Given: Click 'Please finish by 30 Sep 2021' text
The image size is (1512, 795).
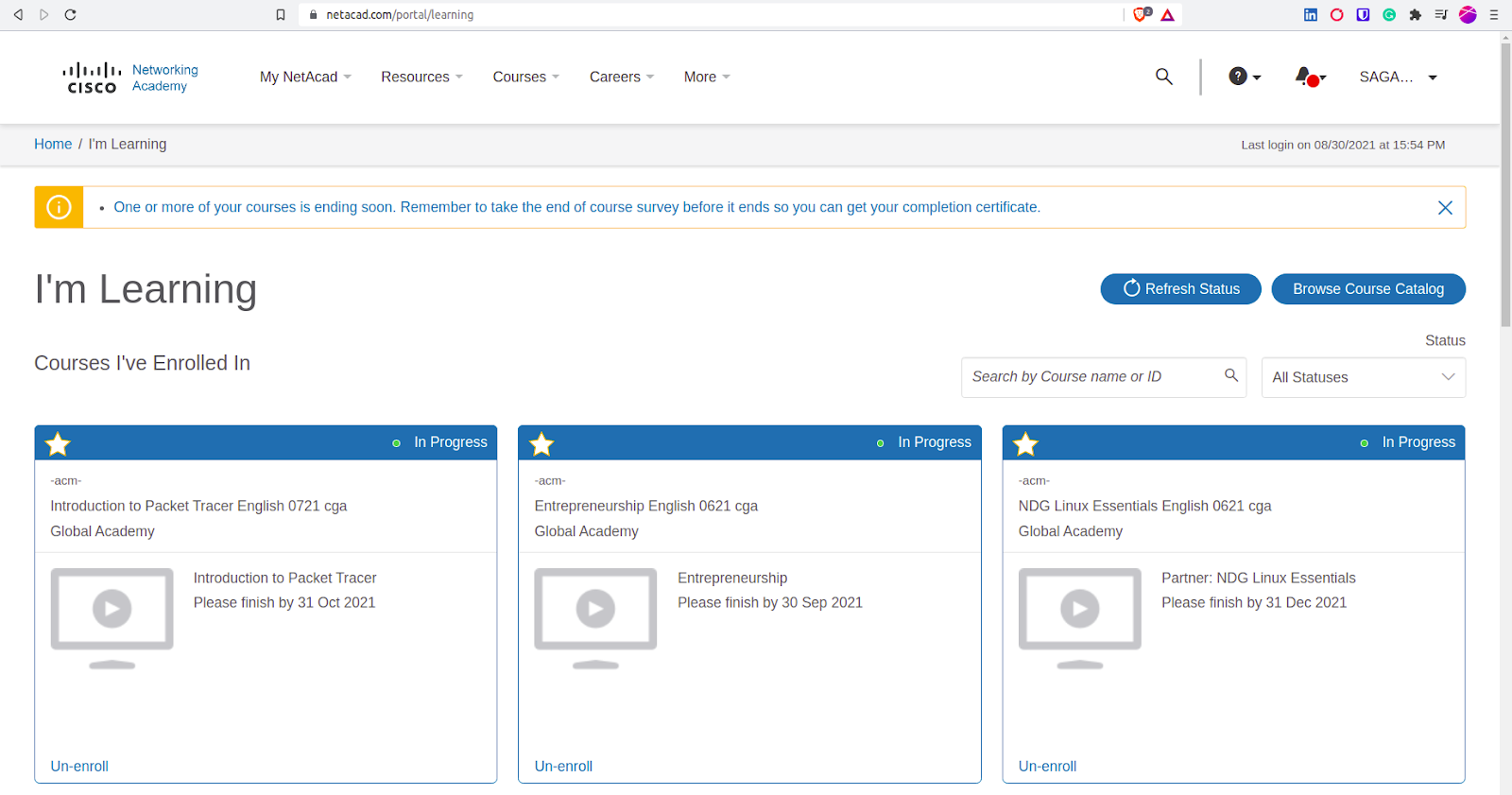Looking at the screenshot, I should (770, 602).
